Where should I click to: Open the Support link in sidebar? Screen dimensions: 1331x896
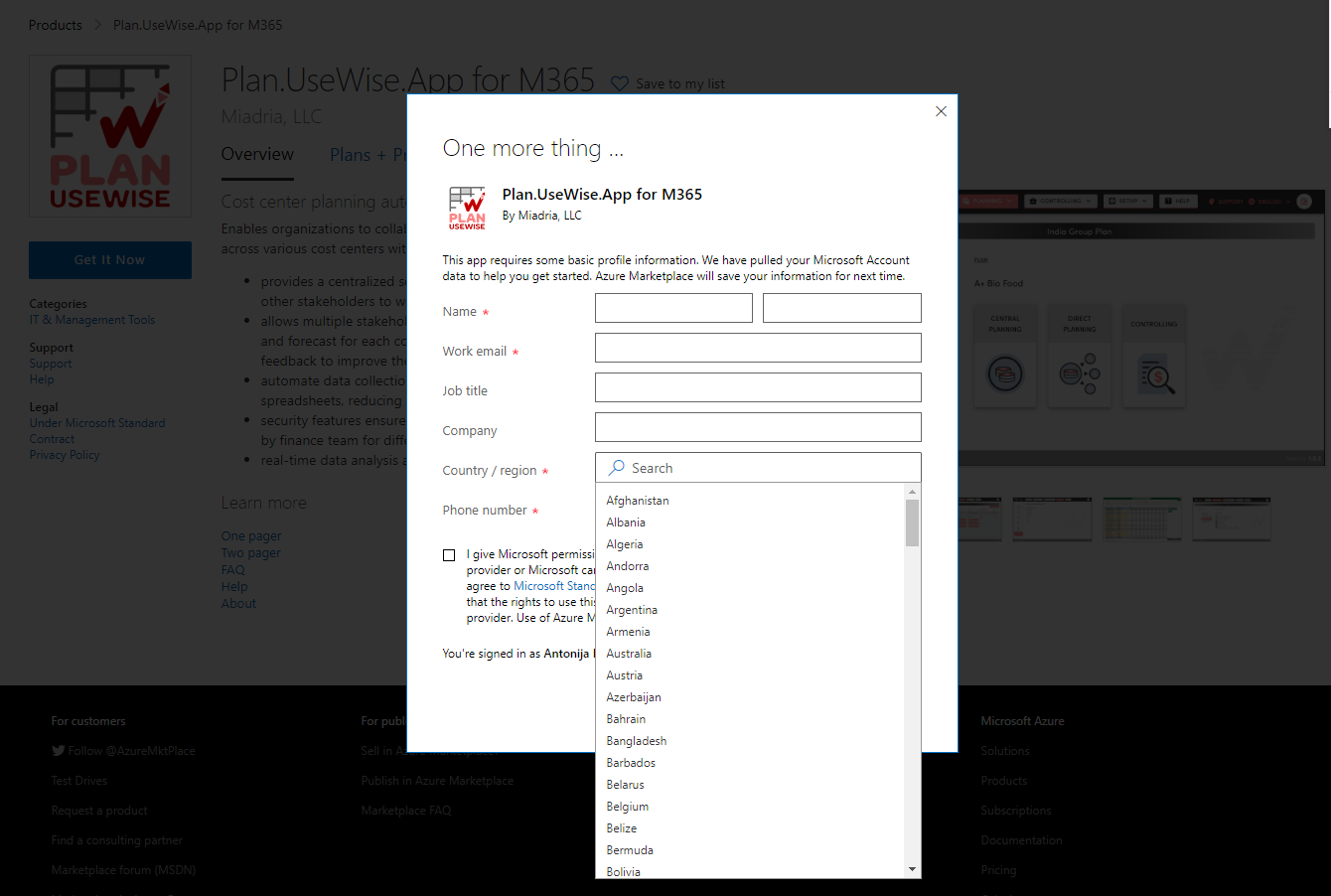[x=51, y=364]
